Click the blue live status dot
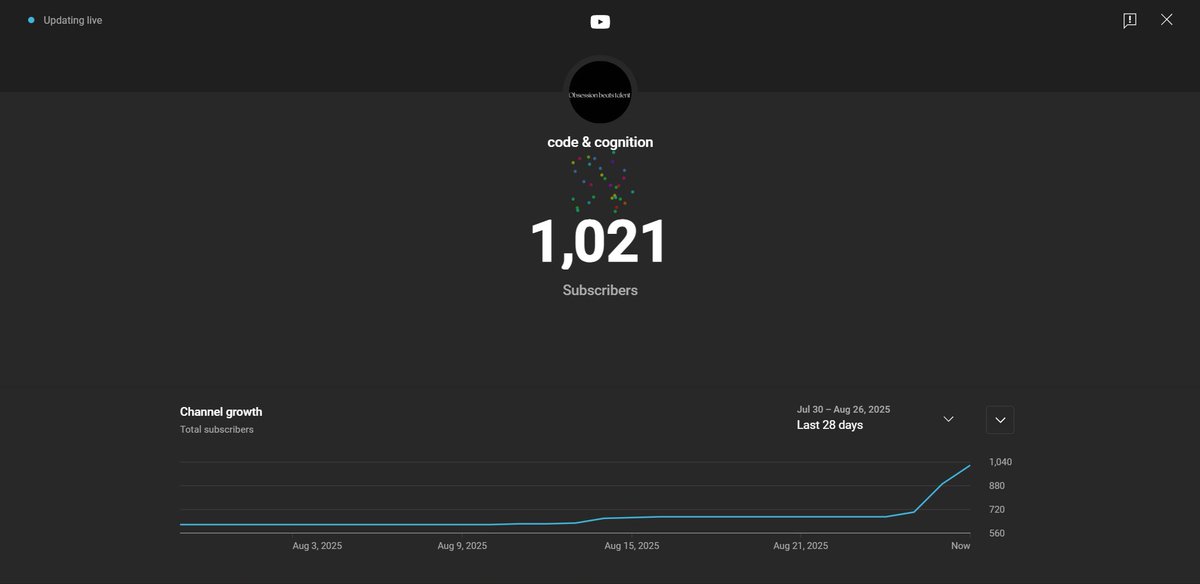 [31, 20]
